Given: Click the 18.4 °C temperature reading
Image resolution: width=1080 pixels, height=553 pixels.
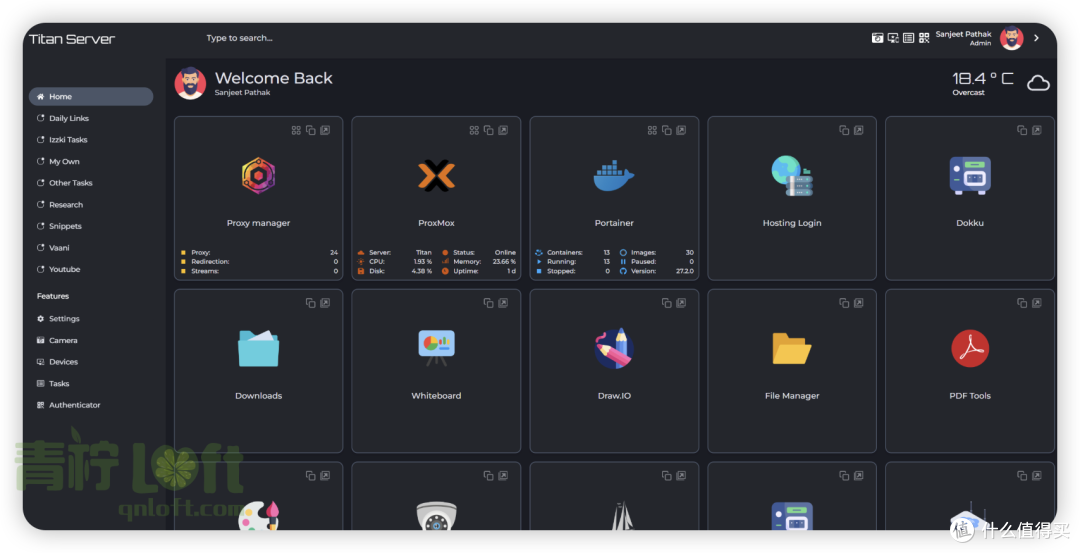Looking at the screenshot, I should (x=983, y=79).
